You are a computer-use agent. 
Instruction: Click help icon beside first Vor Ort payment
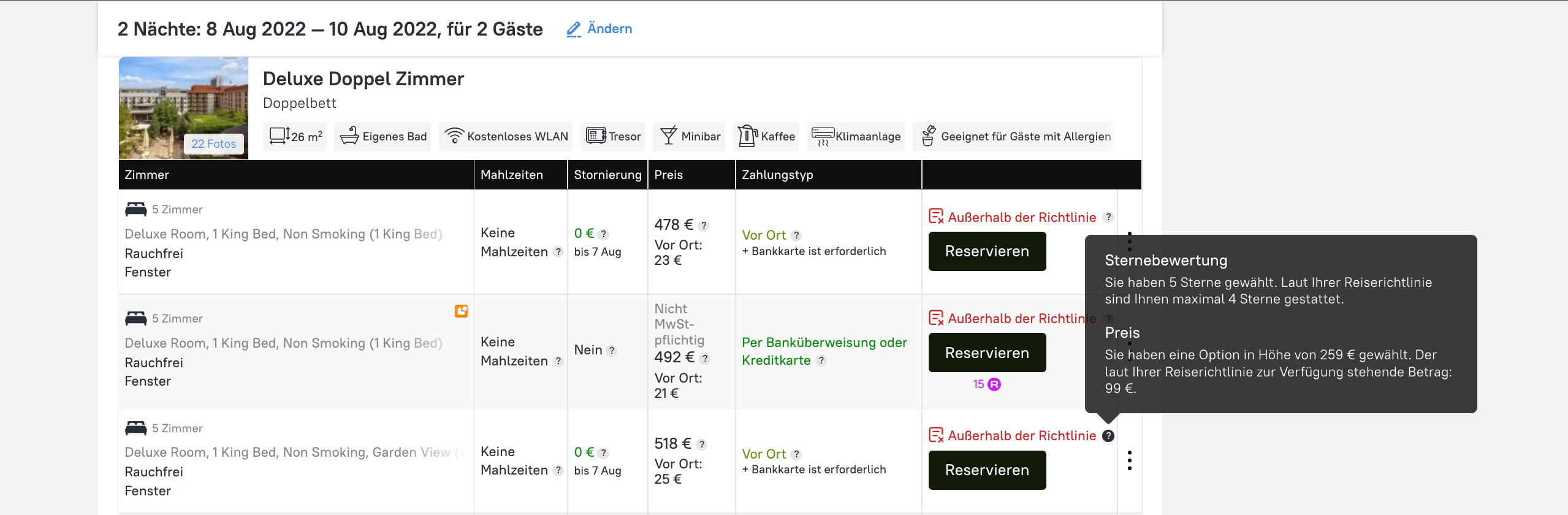[796, 235]
